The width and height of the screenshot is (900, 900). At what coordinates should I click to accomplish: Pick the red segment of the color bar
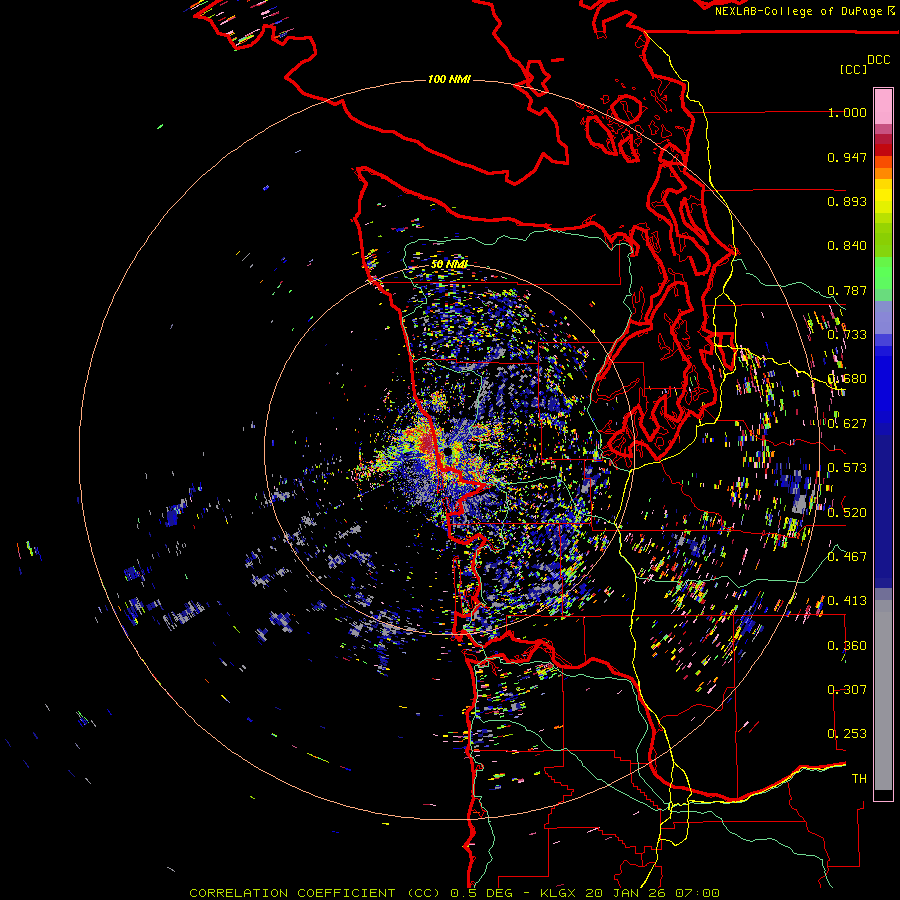tap(883, 149)
